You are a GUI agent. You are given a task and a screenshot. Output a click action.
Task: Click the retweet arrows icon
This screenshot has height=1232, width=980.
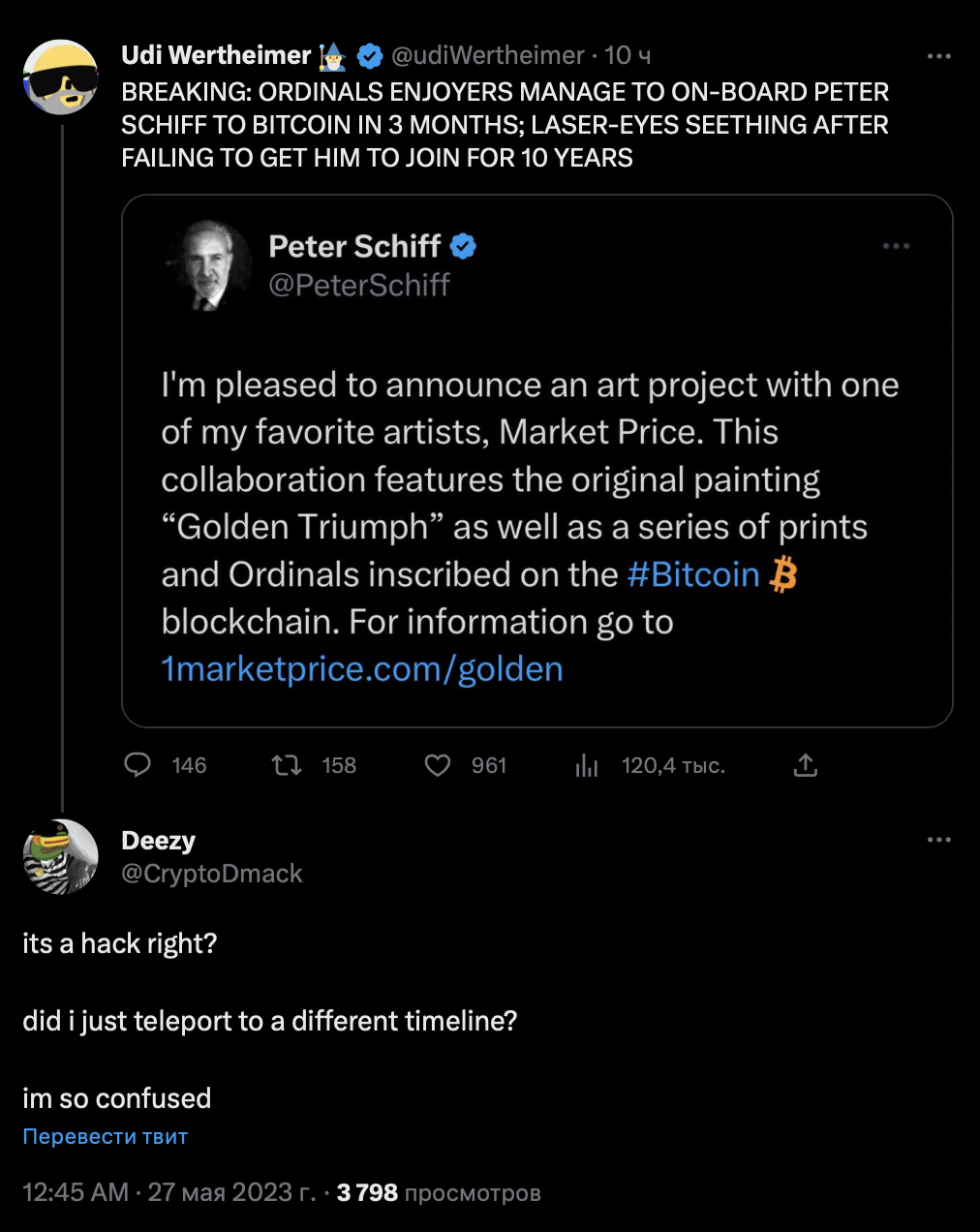286,765
